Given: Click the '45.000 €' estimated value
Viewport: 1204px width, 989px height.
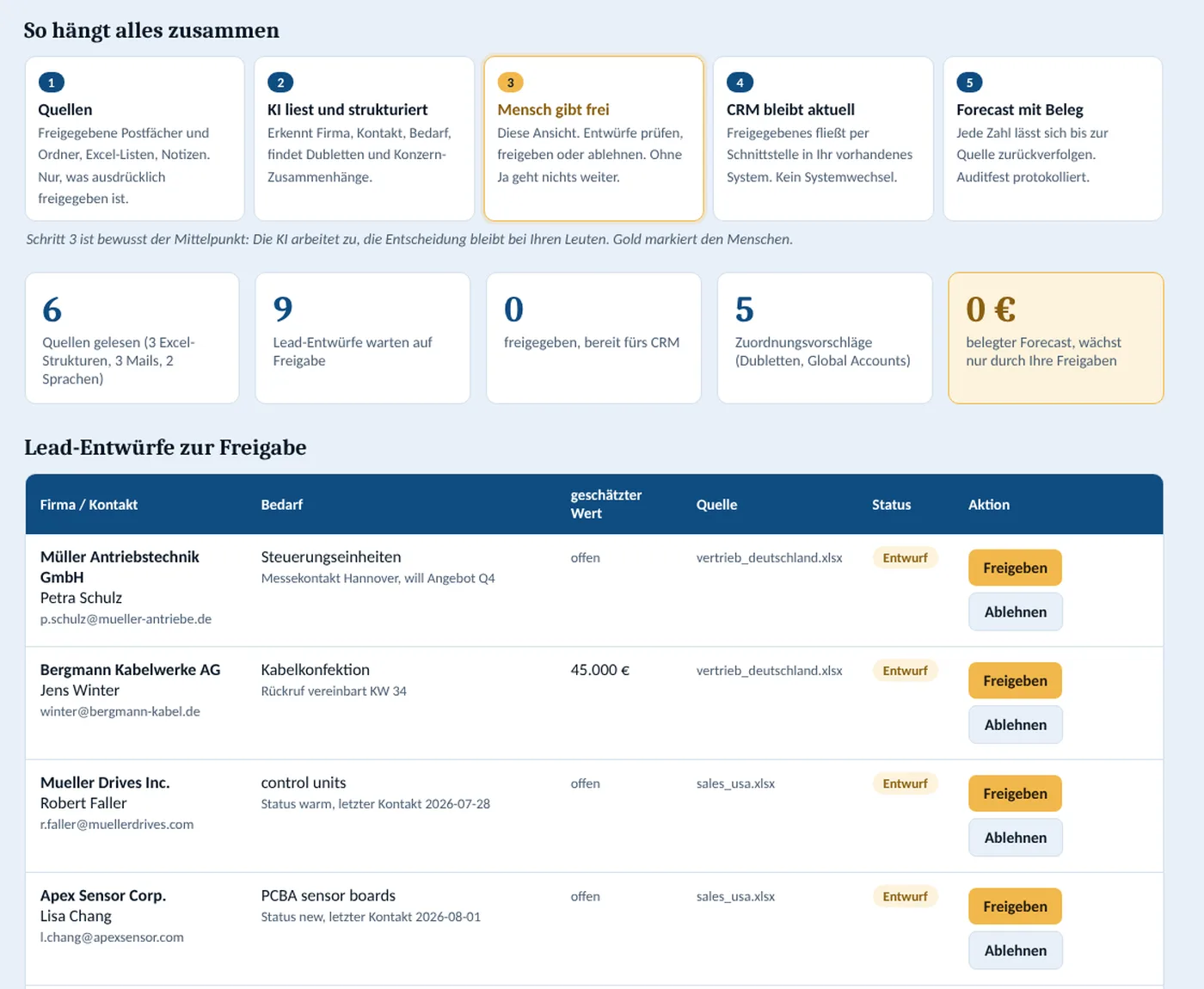Looking at the screenshot, I should 600,670.
